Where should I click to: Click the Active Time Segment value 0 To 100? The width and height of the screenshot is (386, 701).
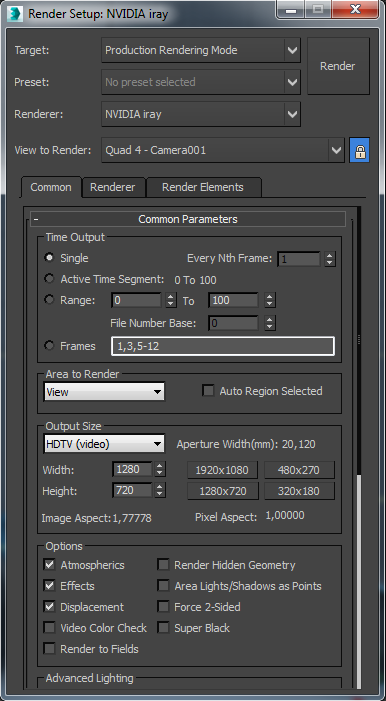pyautogui.click(x=195, y=280)
